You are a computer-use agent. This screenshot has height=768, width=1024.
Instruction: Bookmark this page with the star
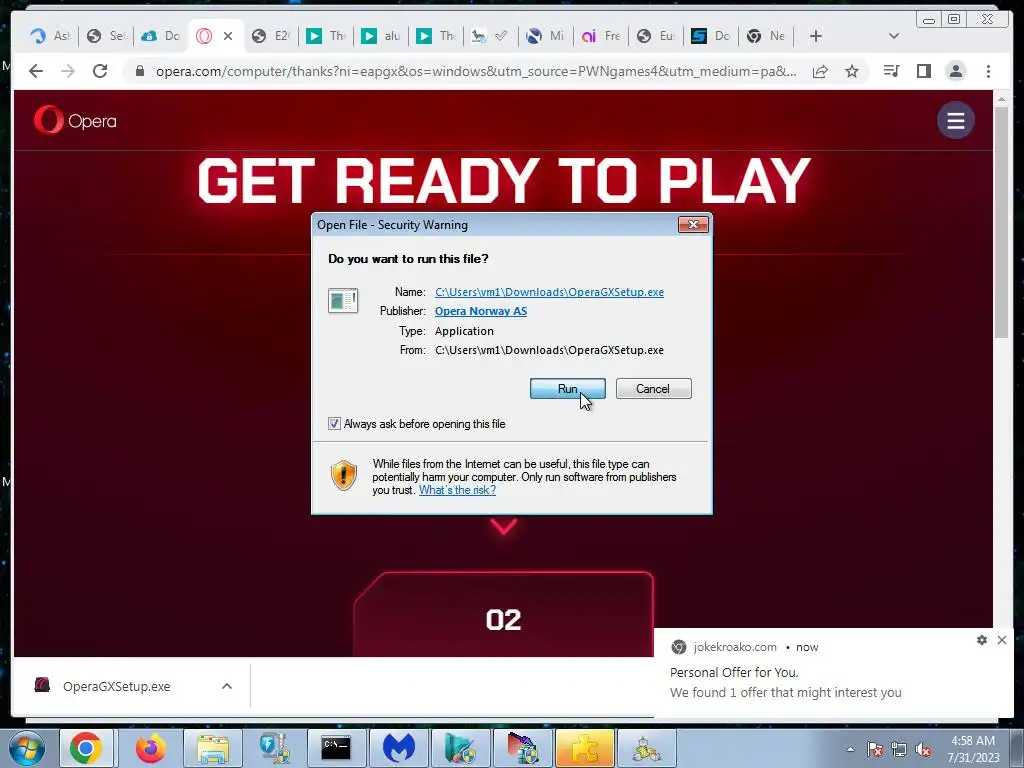[x=852, y=71]
